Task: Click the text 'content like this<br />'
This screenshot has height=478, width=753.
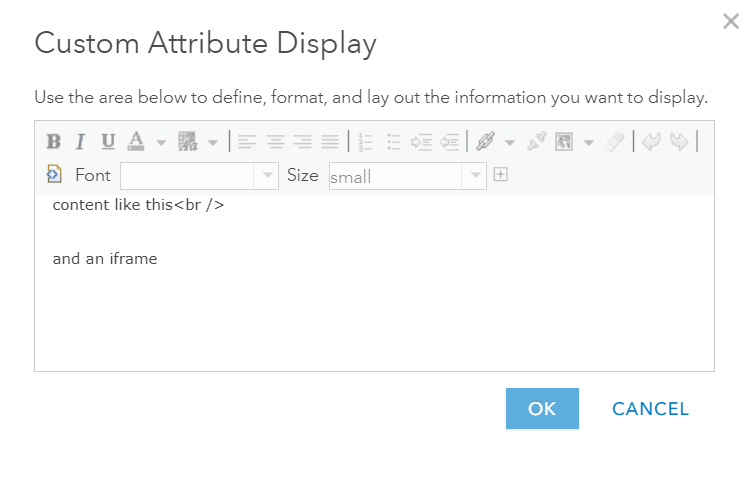Action: [138, 205]
